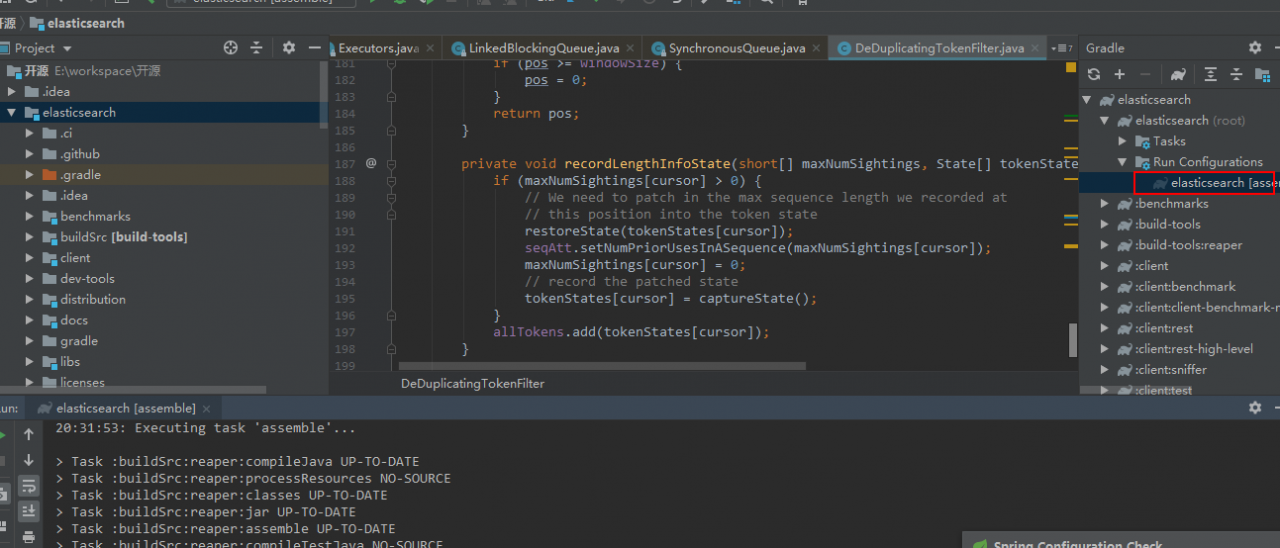1280x548 pixels.
Task: Close the LinkedBlockingQueue.java tab
Action: [x=632, y=48]
